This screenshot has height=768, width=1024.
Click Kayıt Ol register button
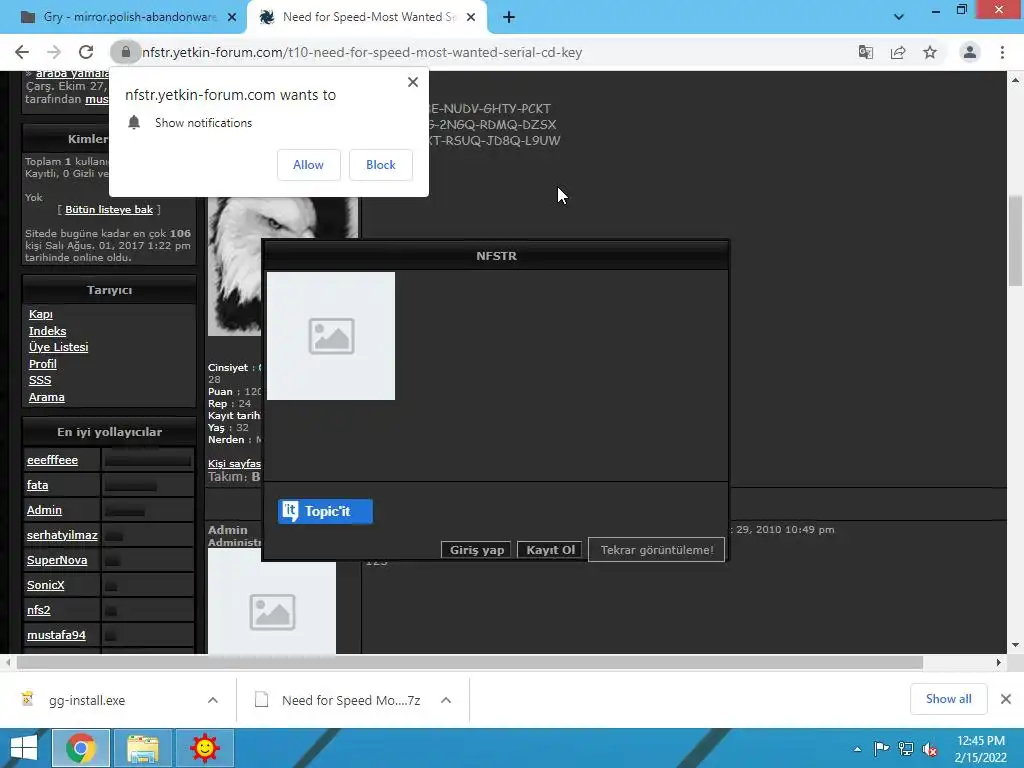pyautogui.click(x=550, y=550)
